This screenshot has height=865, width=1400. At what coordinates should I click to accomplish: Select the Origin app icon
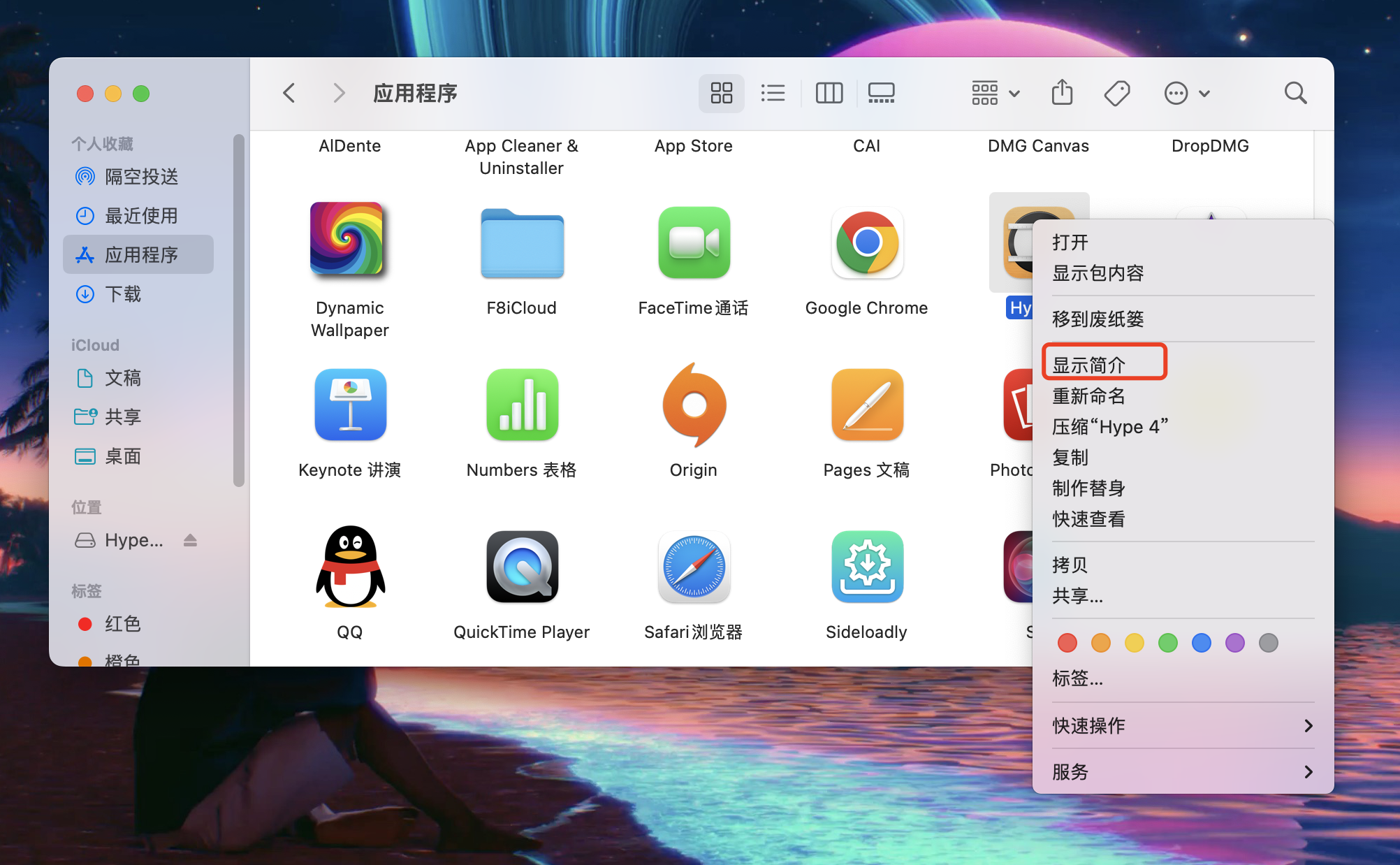pos(694,405)
